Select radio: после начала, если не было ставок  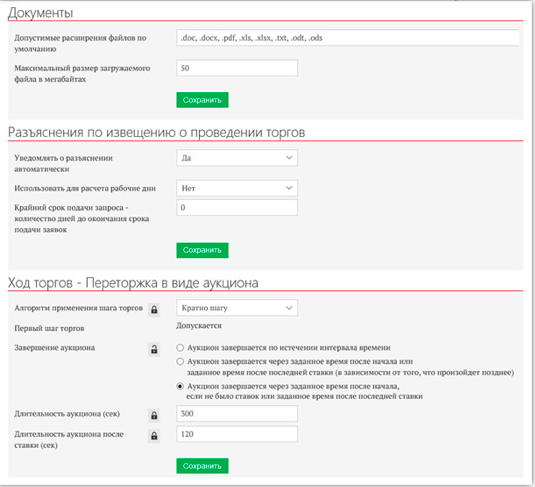tap(180, 386)
